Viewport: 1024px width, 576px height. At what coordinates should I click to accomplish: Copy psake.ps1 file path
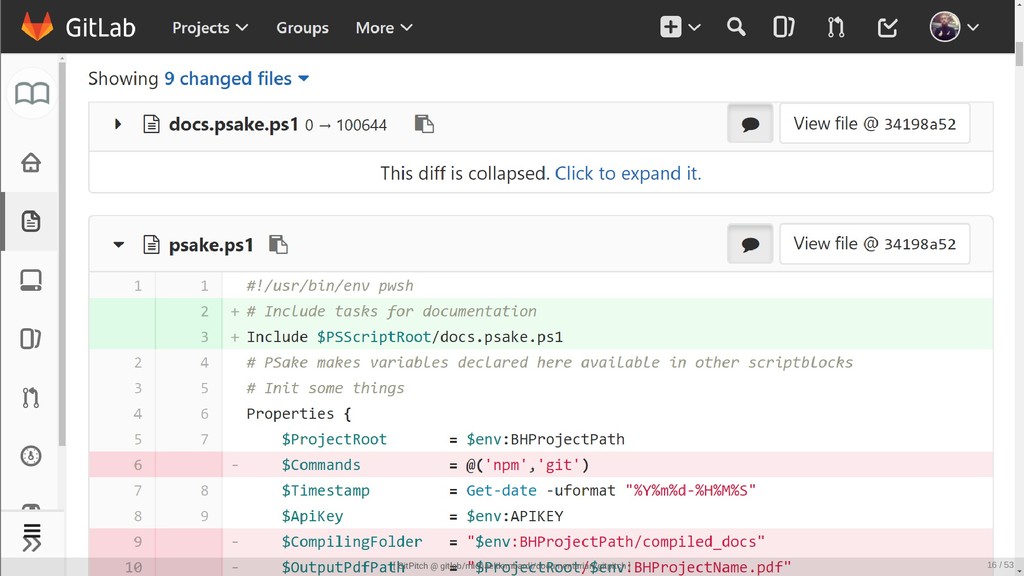(278, 244)
